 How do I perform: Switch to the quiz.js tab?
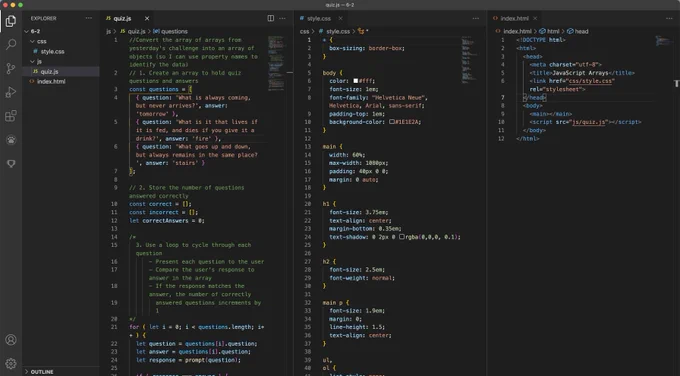(x=122, y=18)
